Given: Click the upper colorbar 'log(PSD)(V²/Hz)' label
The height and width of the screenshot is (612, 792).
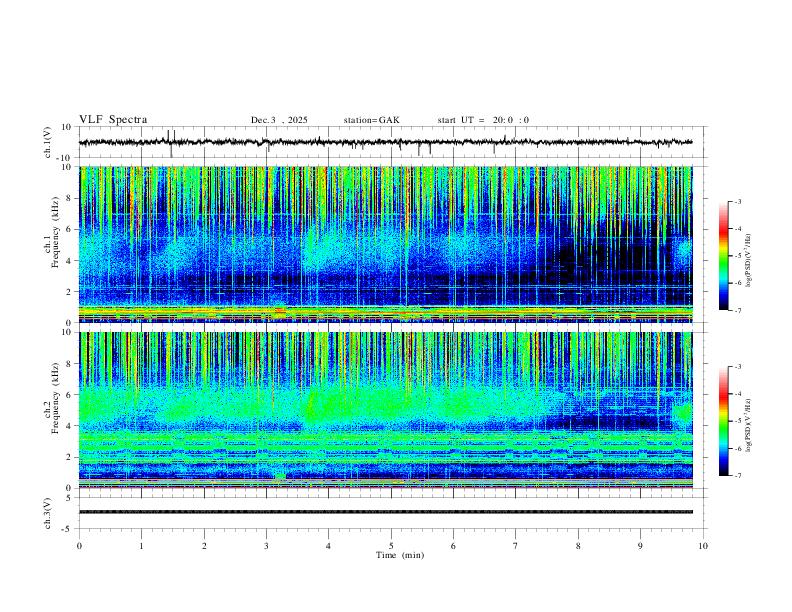Looking at the screenshot, I should (748, 260).
